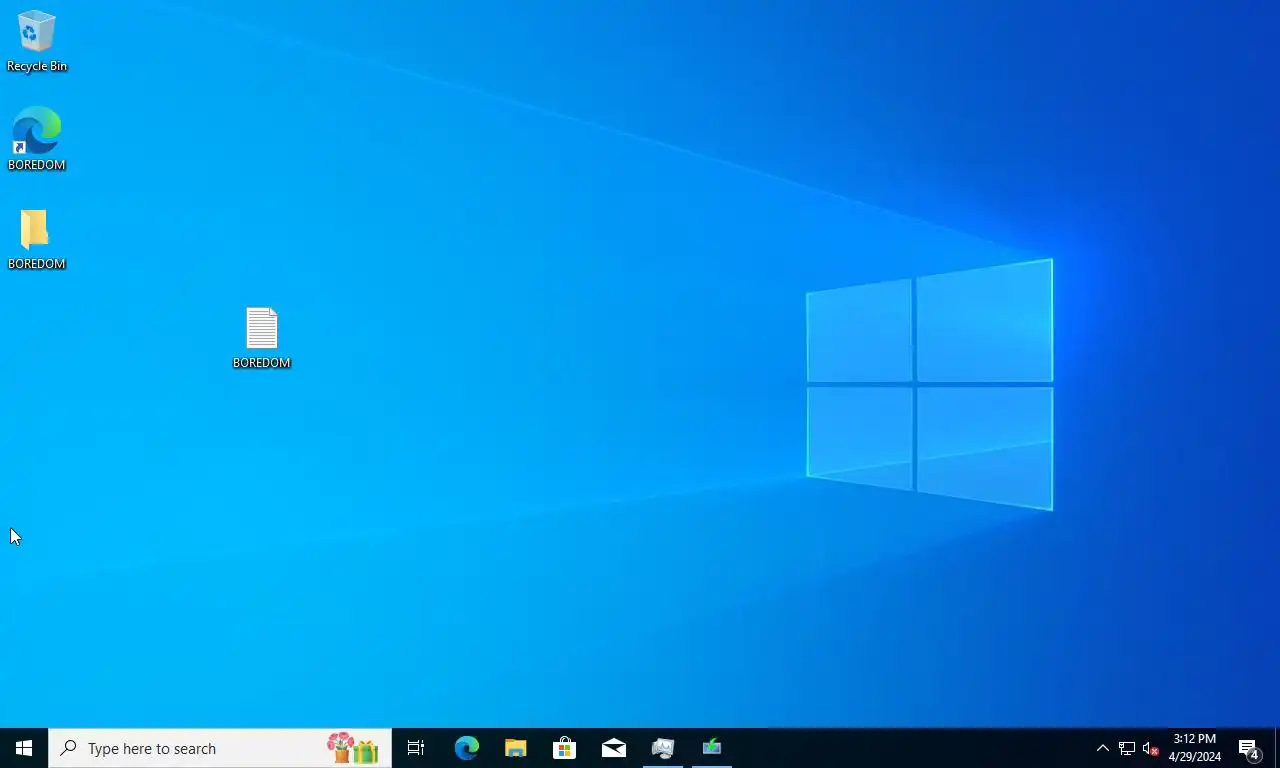Open File Explorer from the taskbar
This screenshot has height=768, width=1280.
[516, 748]
